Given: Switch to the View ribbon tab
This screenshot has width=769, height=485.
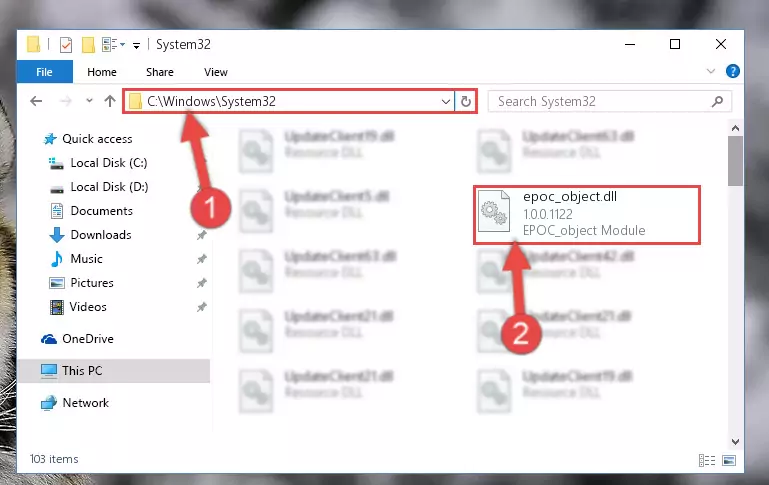Looking at the screenshot, I should [216, 72].
